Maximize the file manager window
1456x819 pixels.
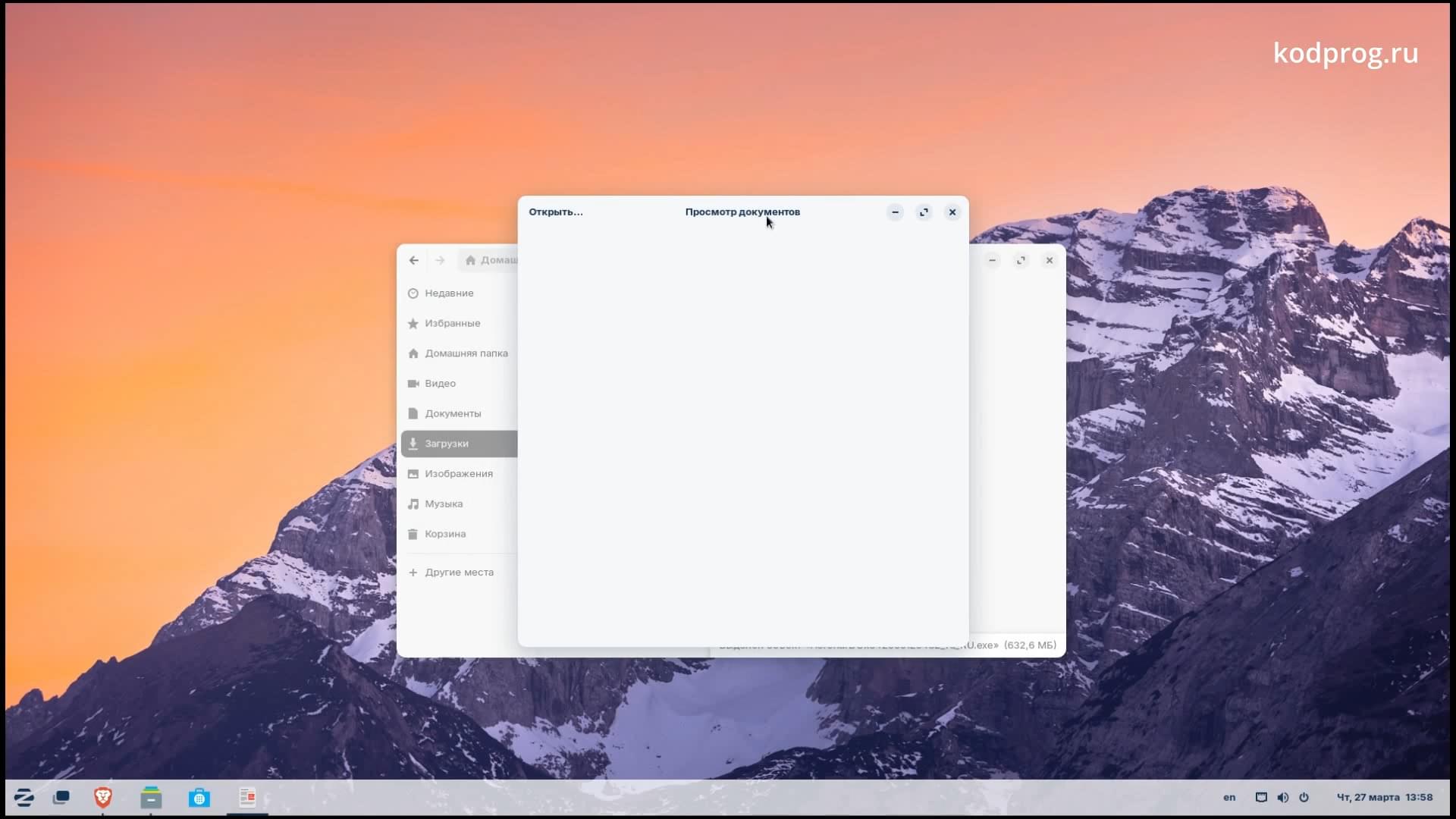click(1021, 260)
